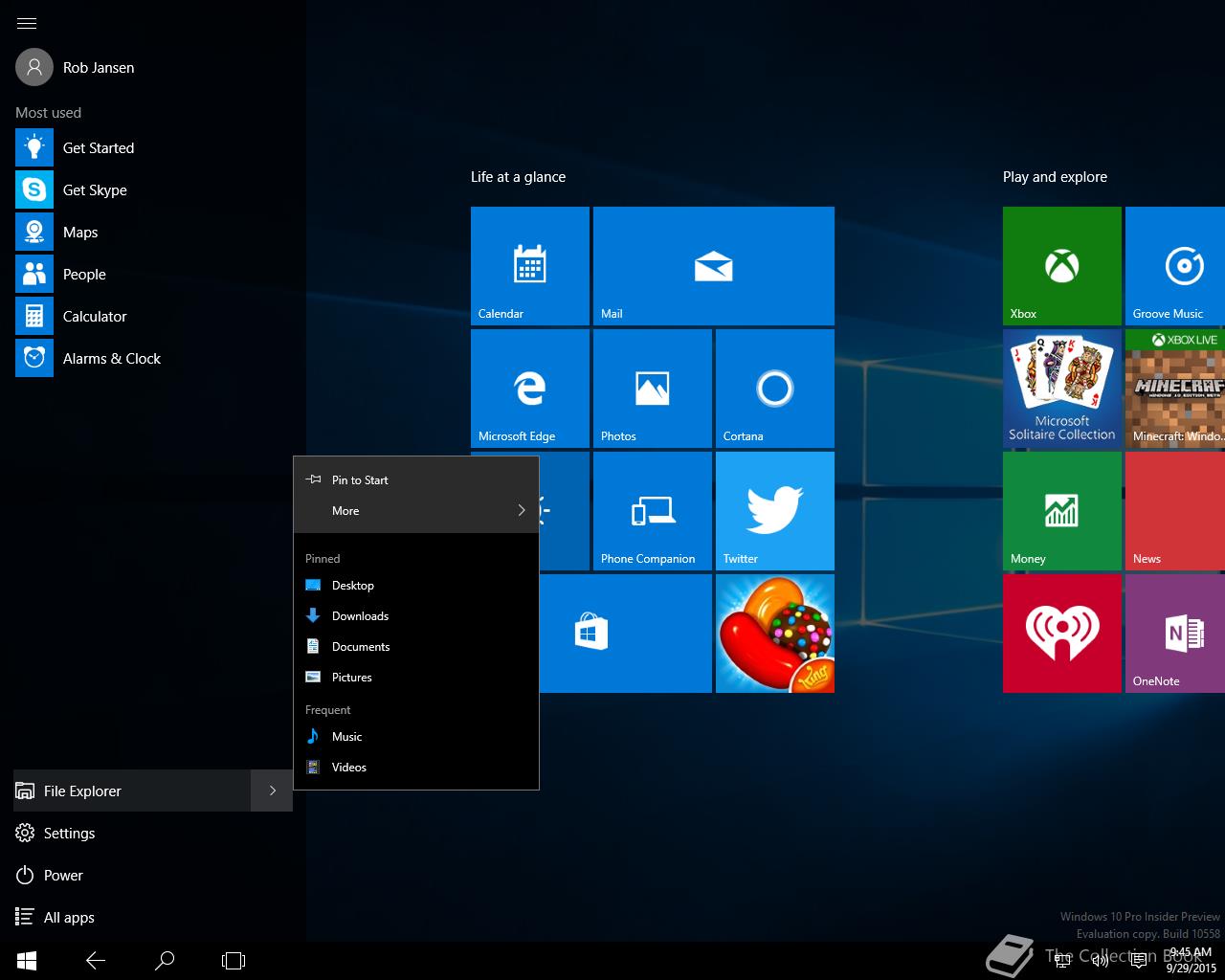Open the Money tile
The height and width of the screenshot is (980, 1225).
click(1062, 511)
